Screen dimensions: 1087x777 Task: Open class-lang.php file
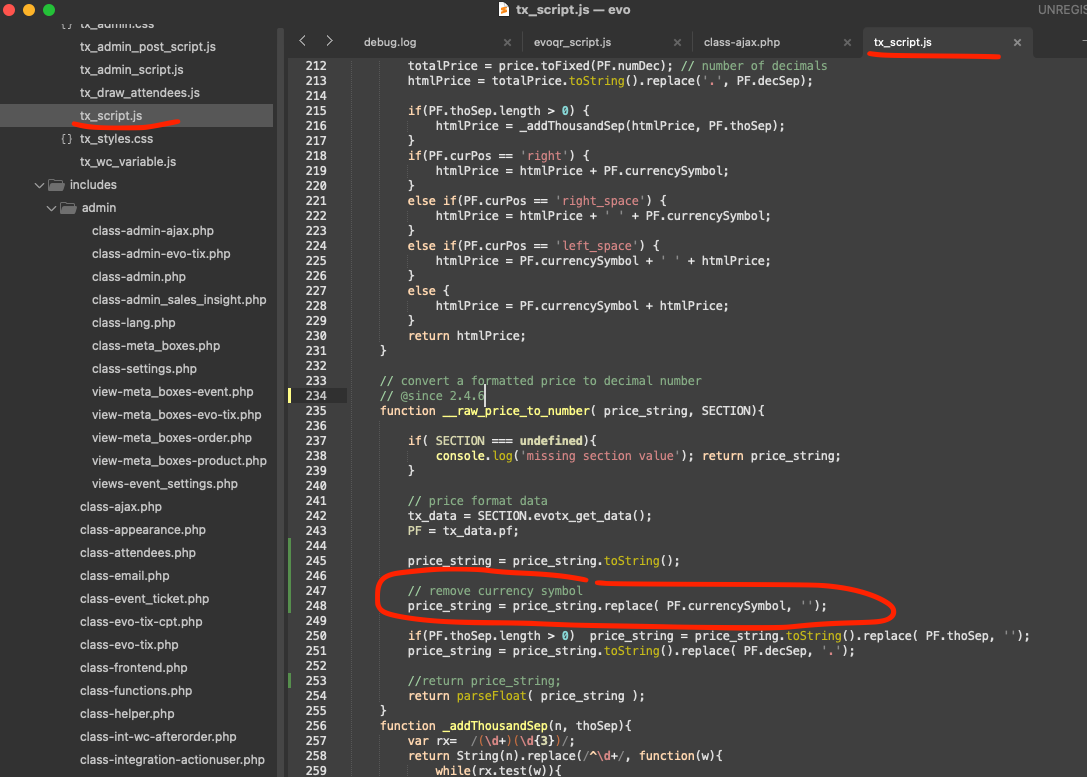pos(133,322)
